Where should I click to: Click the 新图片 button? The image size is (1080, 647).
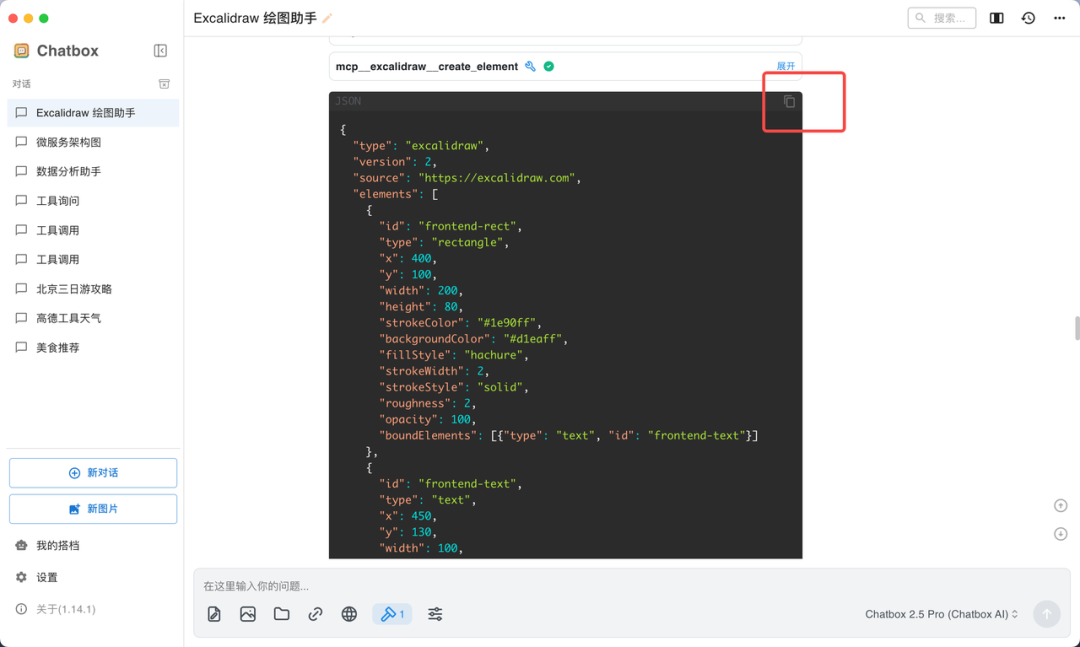[93, 509]
